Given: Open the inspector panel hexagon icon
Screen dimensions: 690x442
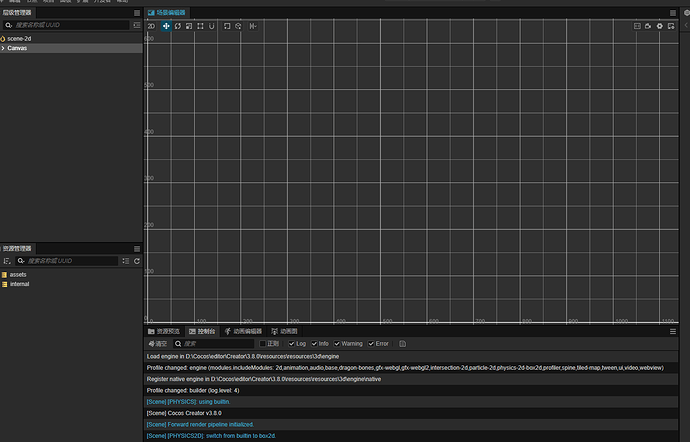Looking at the screenshot, I should tap(686, 13).
